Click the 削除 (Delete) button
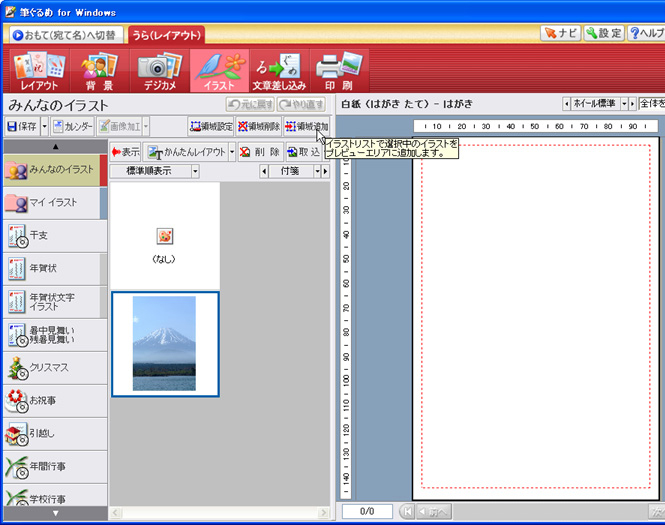Screen dimensions: 665x525 tap(259, 152)
